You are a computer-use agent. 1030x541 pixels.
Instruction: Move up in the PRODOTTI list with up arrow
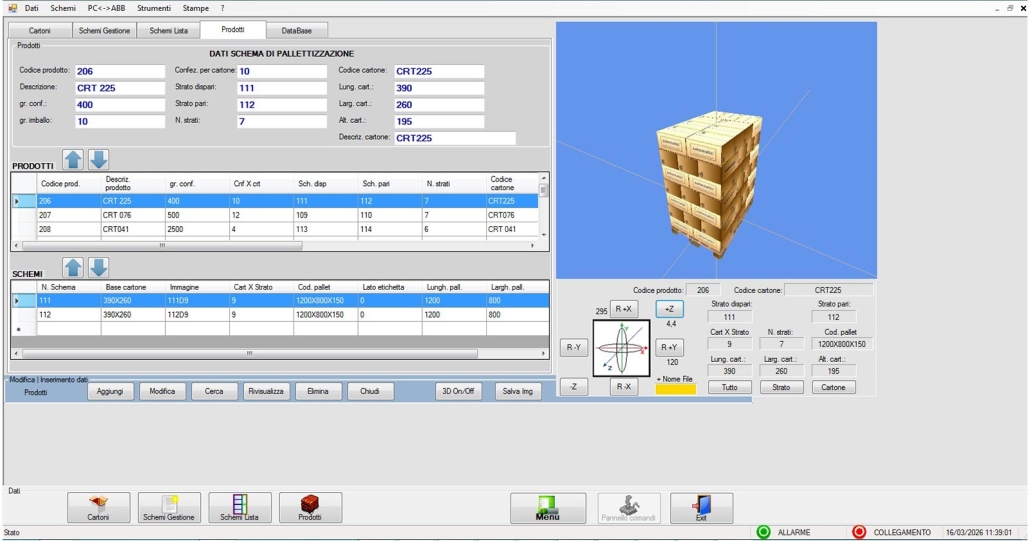(74, 160)
